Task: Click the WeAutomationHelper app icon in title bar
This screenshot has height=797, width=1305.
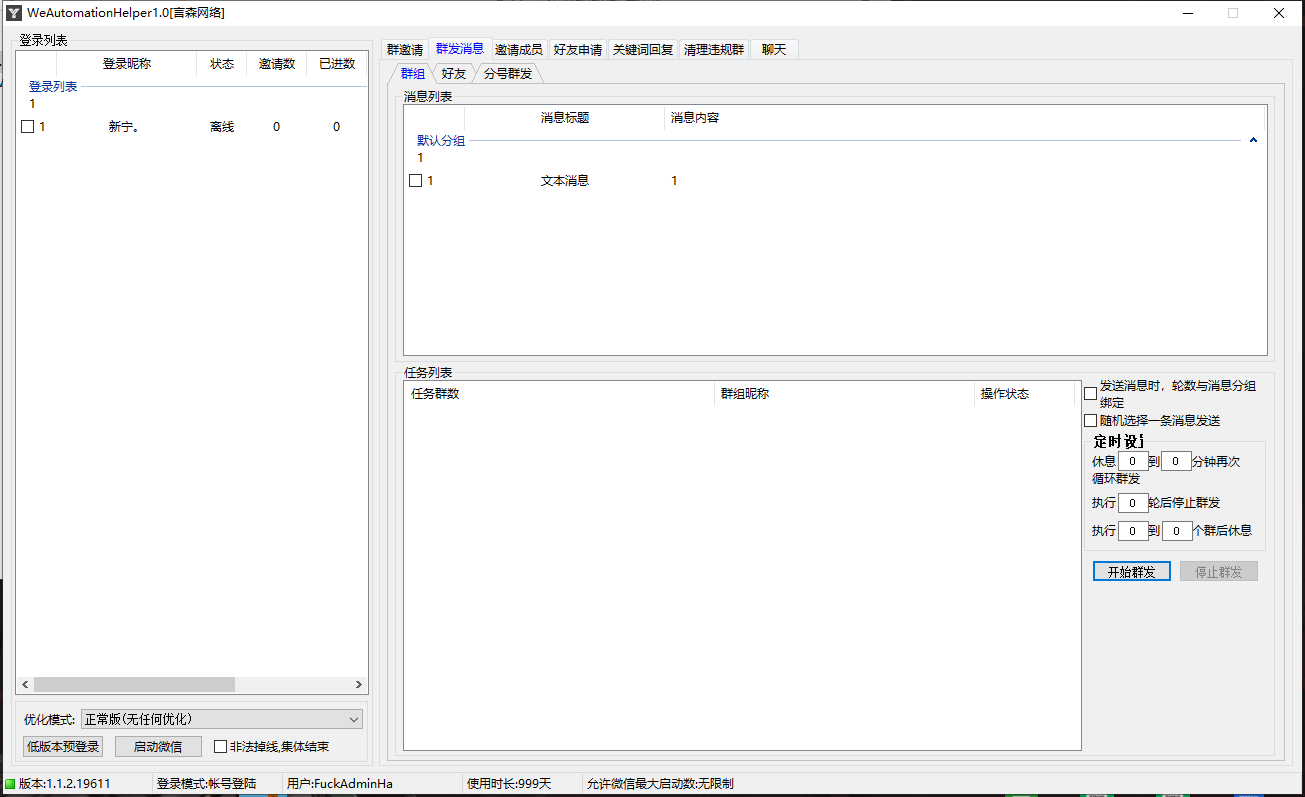Action: [14, 13]
